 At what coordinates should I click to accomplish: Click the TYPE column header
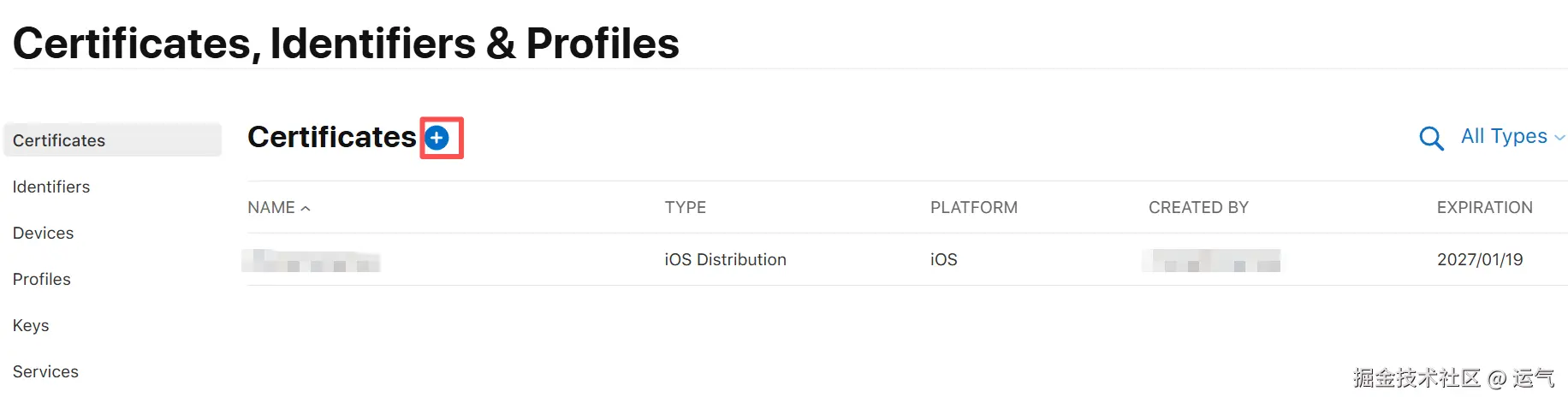(686, 207)
